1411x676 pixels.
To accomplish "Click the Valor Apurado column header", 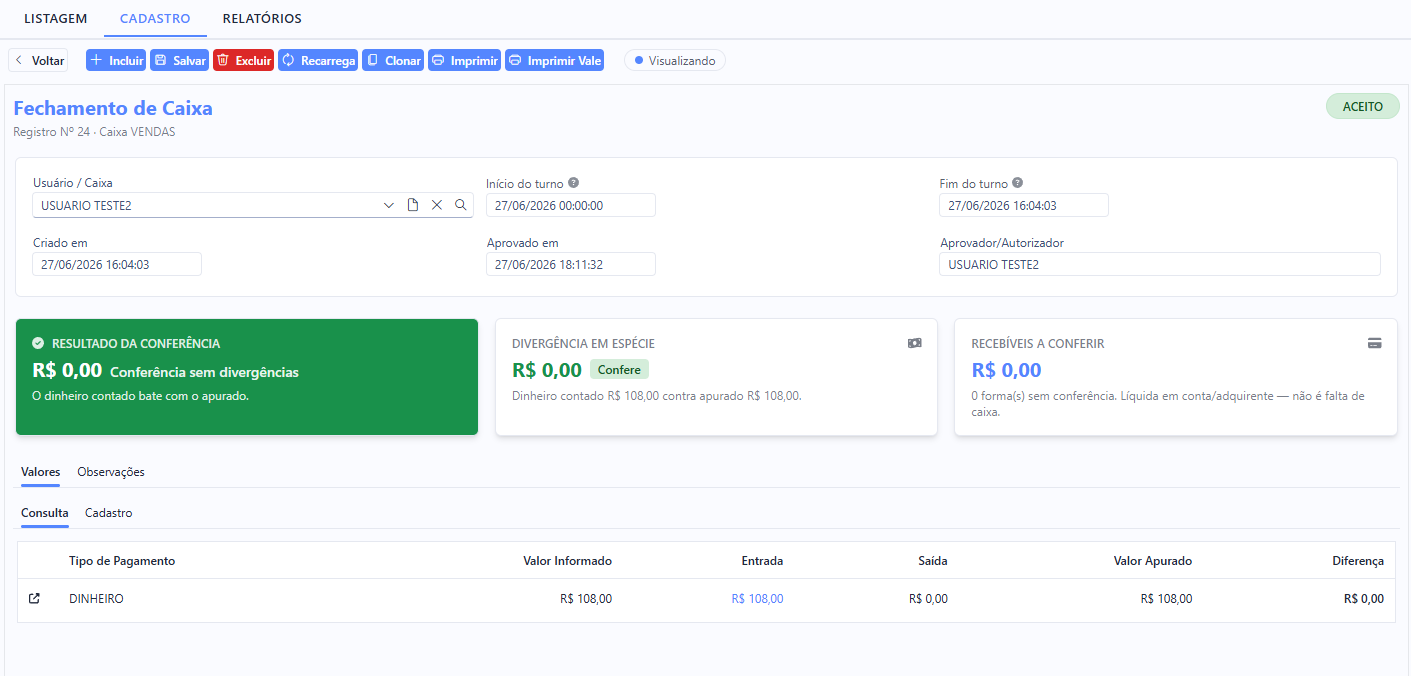I will click(1153, 561).
